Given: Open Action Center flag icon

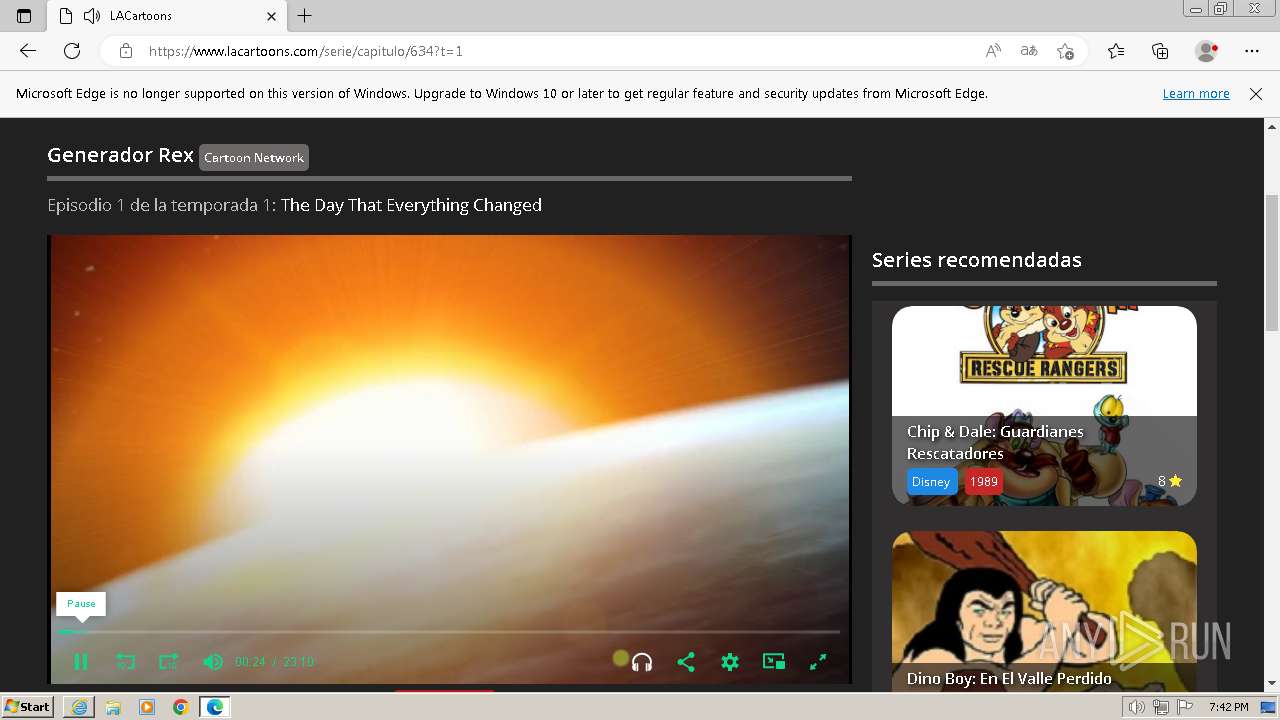Looking at the screenshot, I should tap(1185, 707).
